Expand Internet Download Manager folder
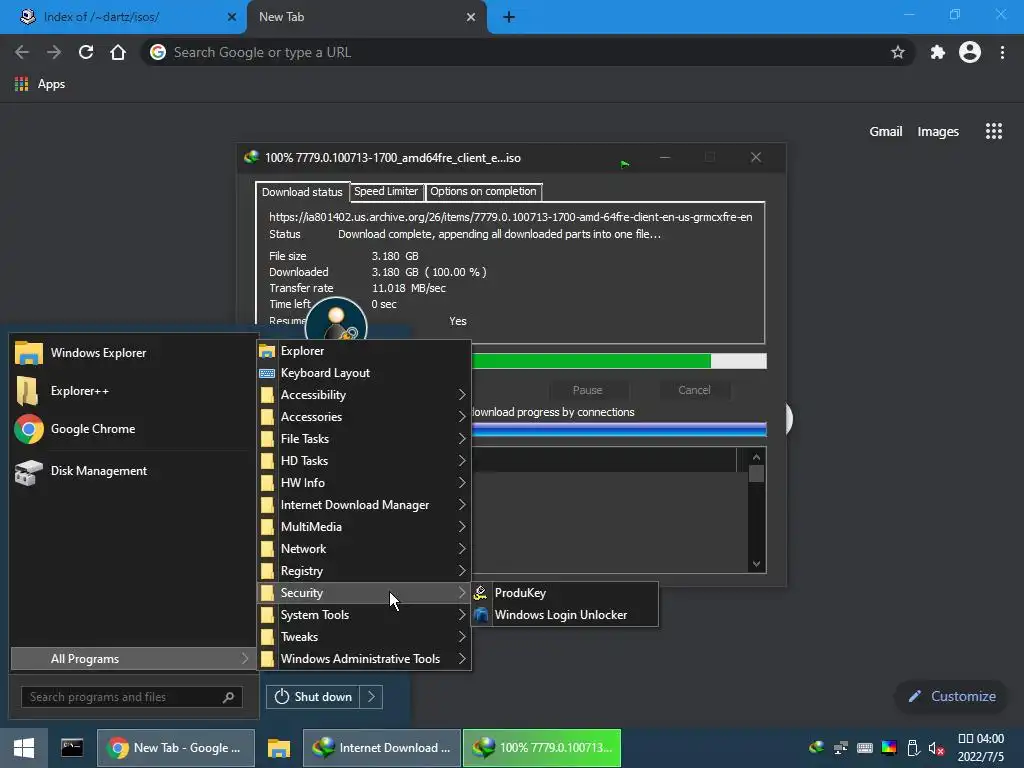 pos(364,505)
